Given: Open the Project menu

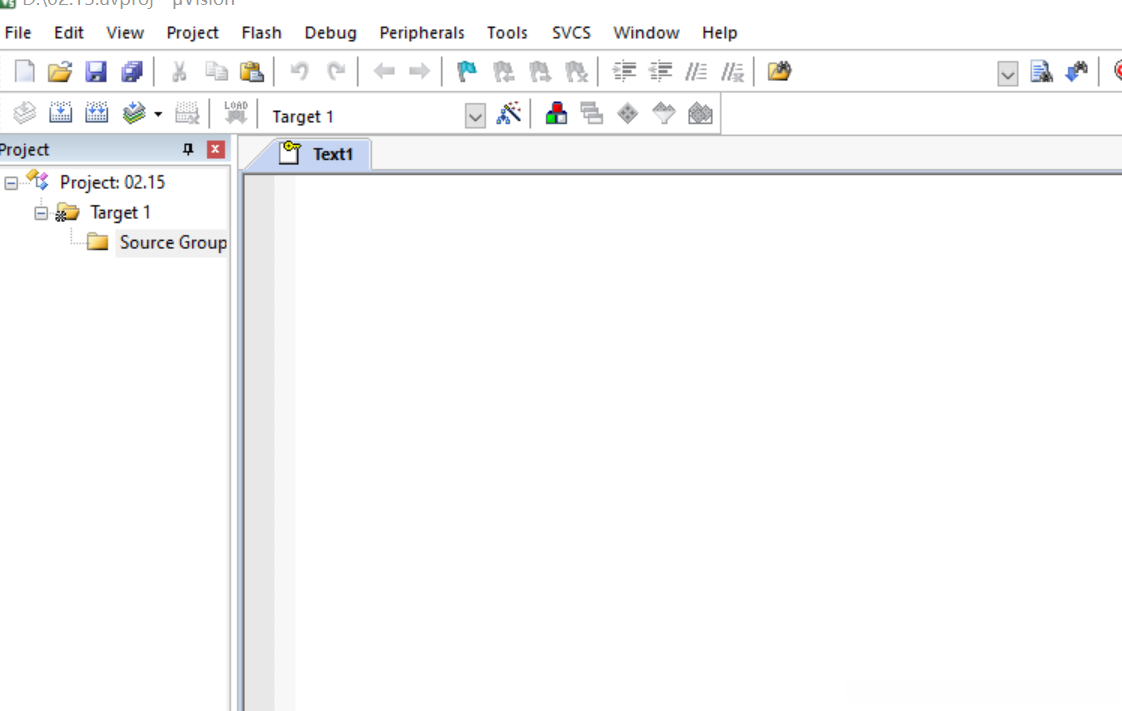Looking at the screenshot, I should tap(192, 33).
